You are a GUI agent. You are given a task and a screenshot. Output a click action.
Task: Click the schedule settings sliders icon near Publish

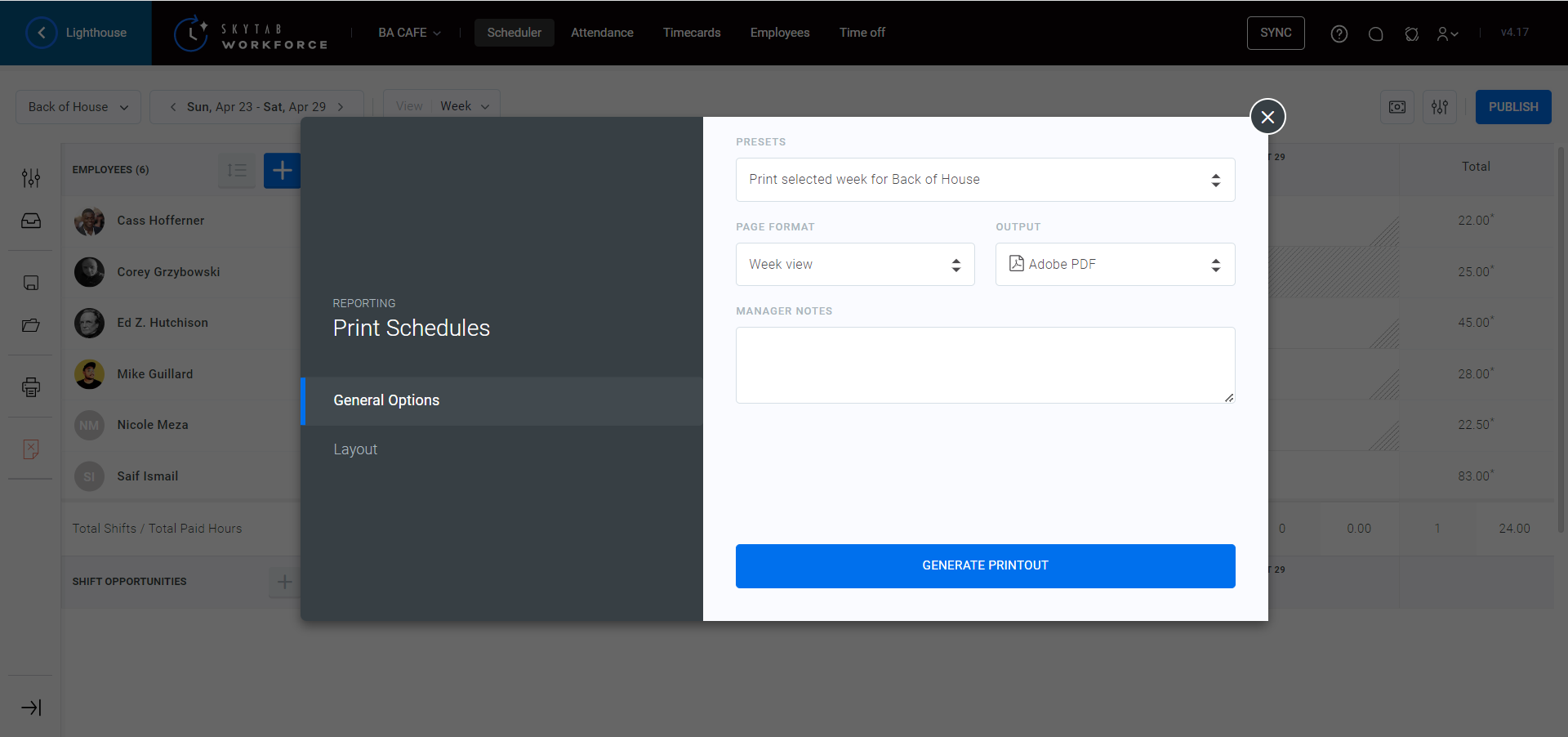pyautogui.click(x=1439, y=107)
